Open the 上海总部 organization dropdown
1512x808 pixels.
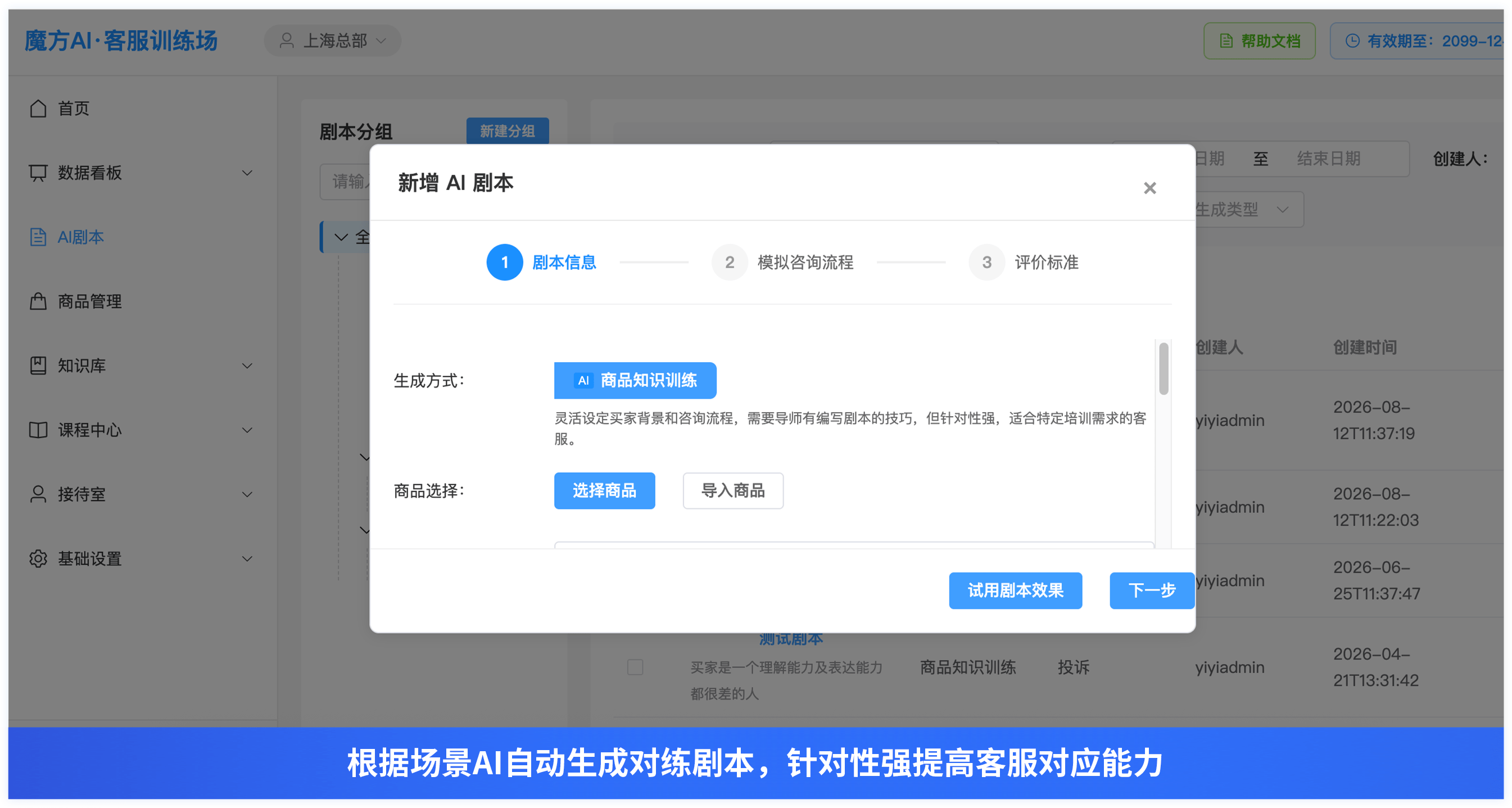tap(332, 40)
